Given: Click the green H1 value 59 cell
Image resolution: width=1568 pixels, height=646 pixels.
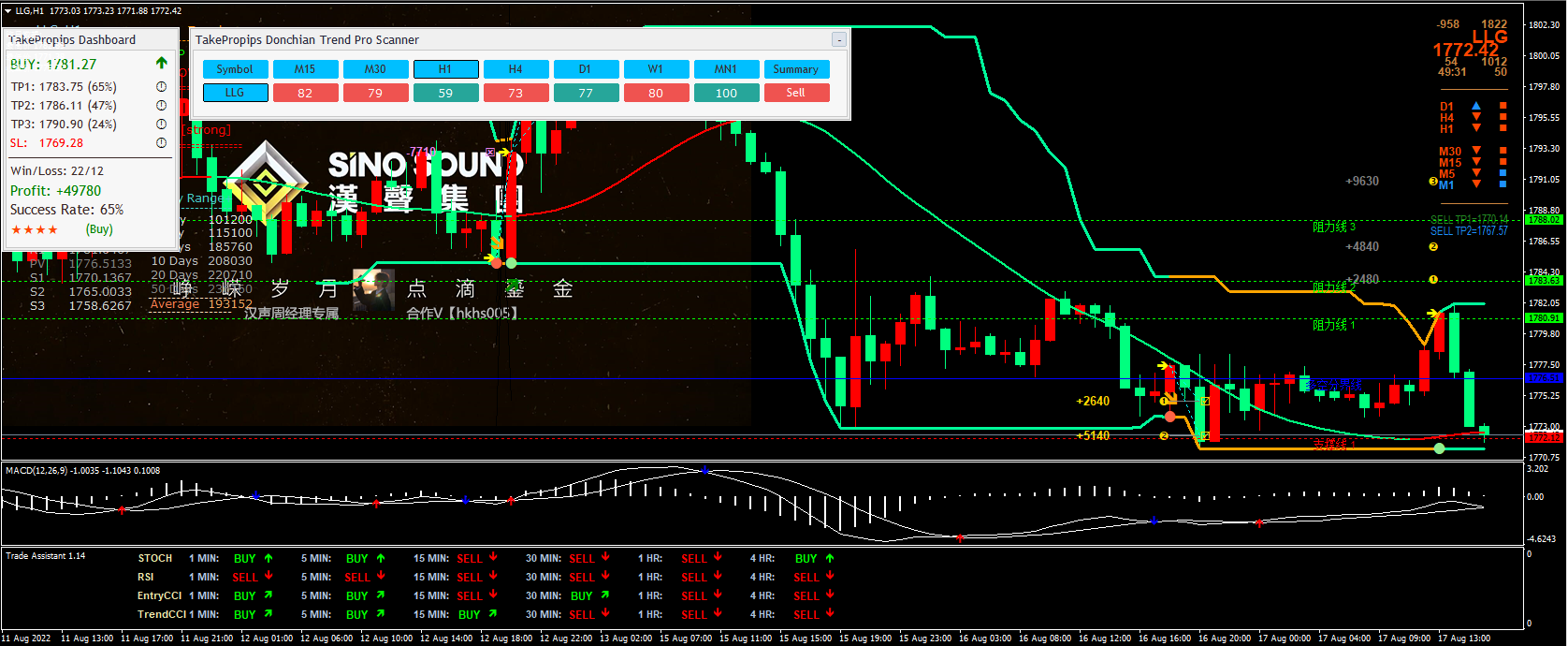Looking at the screenshot, I should pyautogui.click(x=445, y=93).
